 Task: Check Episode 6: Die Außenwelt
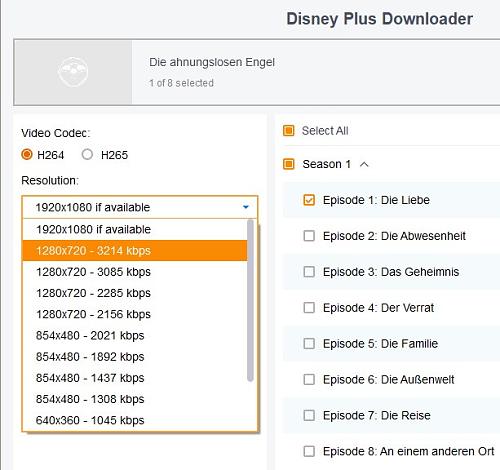click(x=309, y=380)
